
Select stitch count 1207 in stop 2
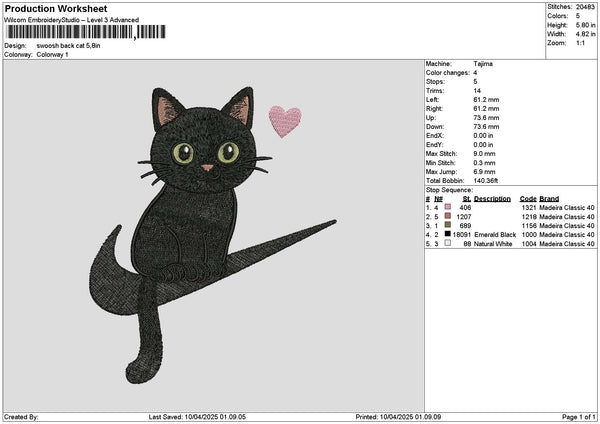pos(464,217)
